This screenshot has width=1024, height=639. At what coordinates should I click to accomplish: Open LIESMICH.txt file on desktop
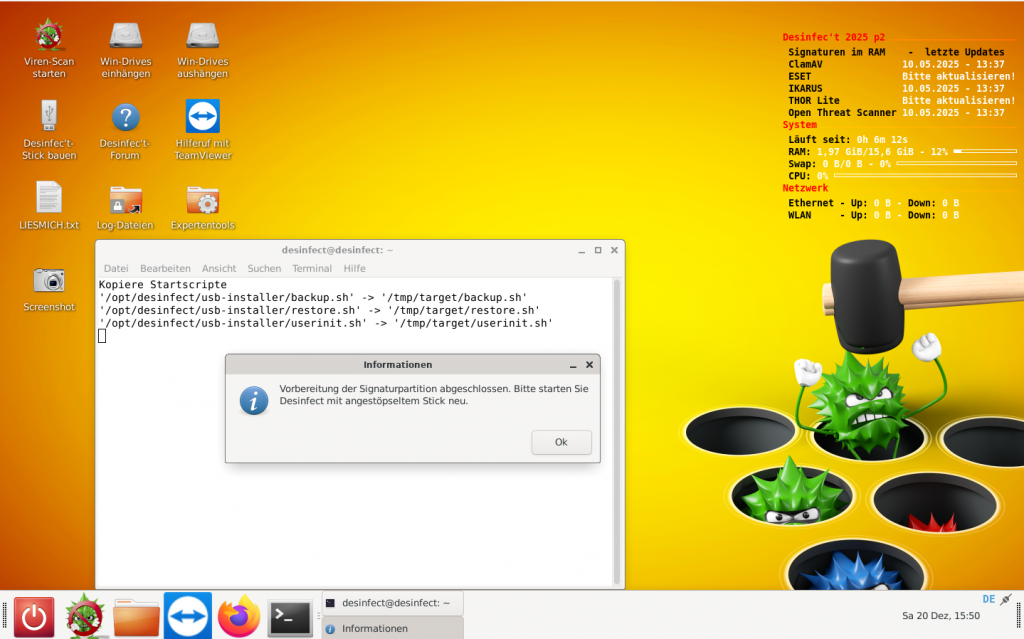[48, 198]
